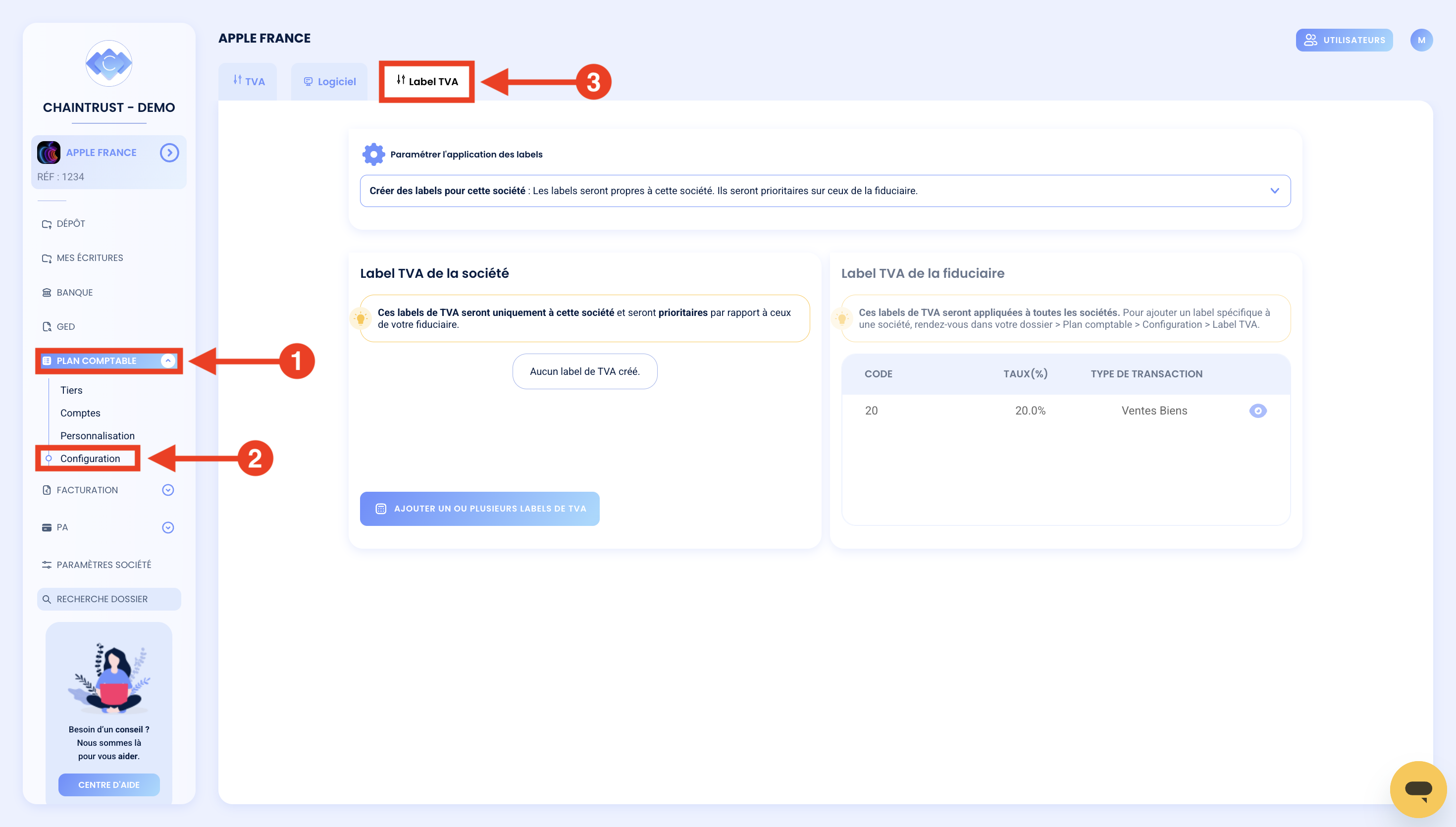Image resolution: width=1456 pixels, height=827 pixels.
Task: Click the 20.0% rate cell
Action: coord(1030,411)
